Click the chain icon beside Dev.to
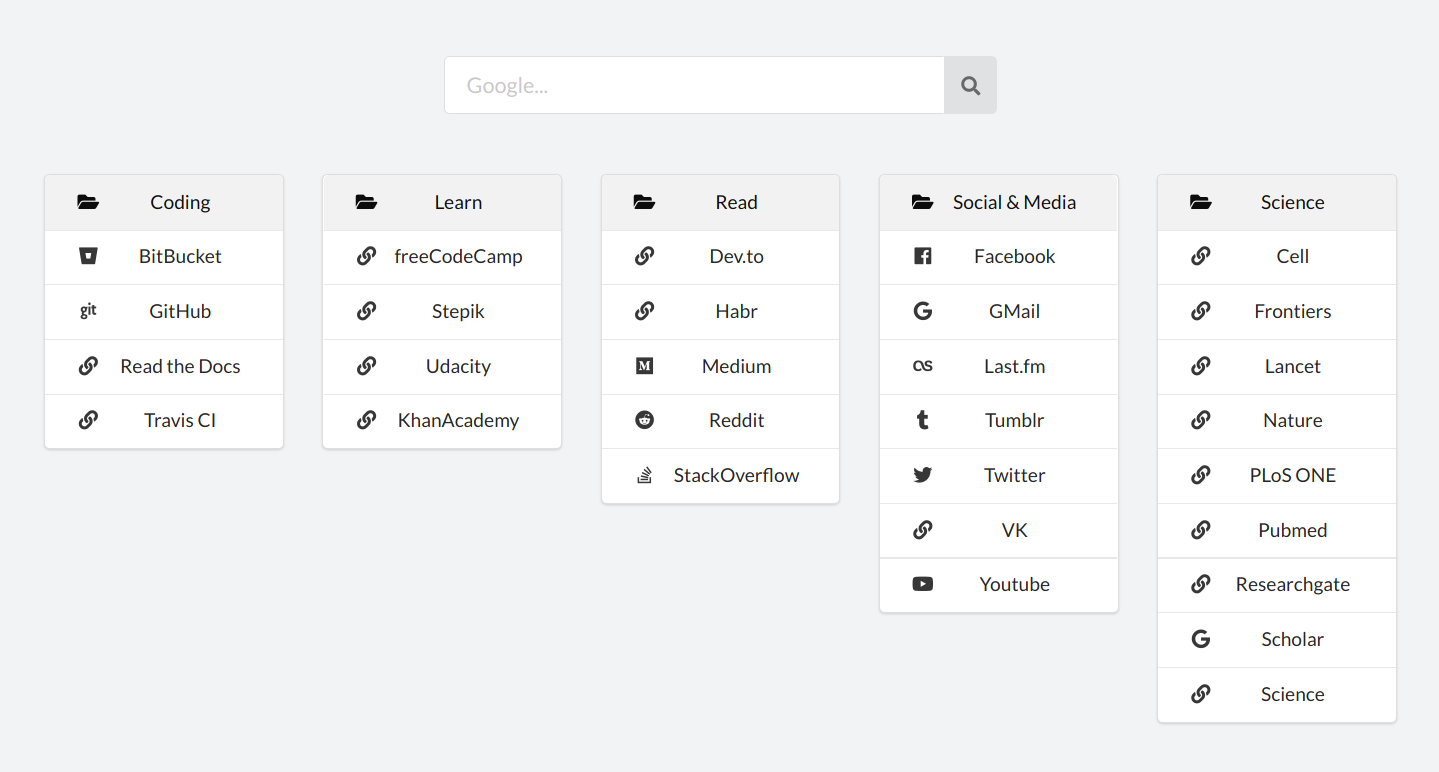The height and width of the screenshot is (772, 1439). tap(644, 256)
